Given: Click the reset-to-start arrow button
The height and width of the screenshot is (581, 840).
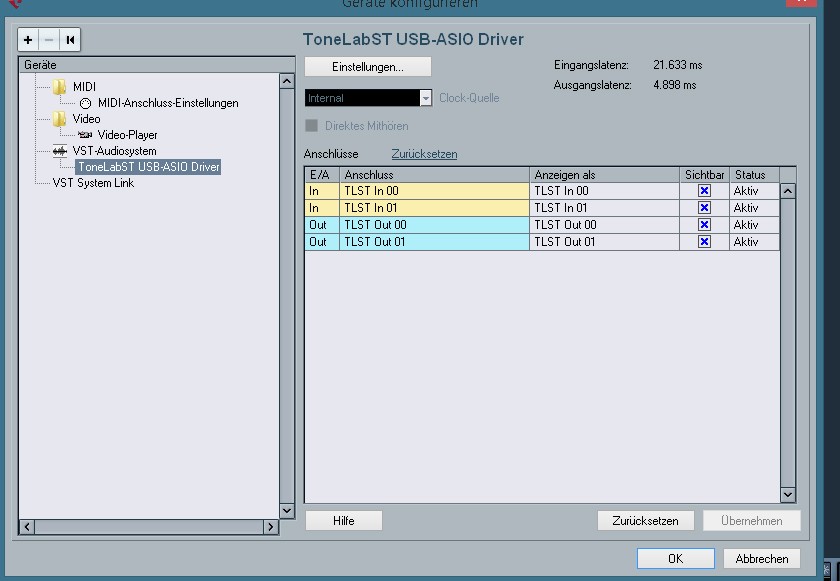Looking at the screenshot, I should 70,40.
